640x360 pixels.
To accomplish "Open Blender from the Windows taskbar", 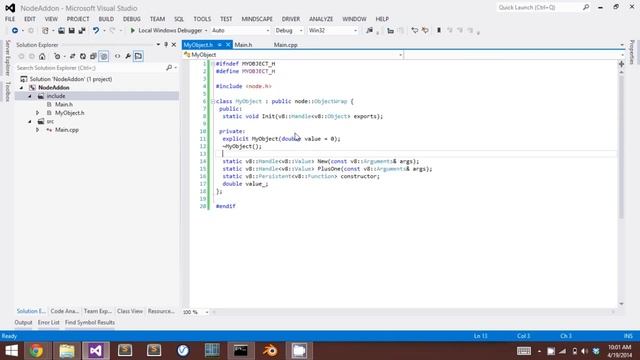I will tap(270, 351).
